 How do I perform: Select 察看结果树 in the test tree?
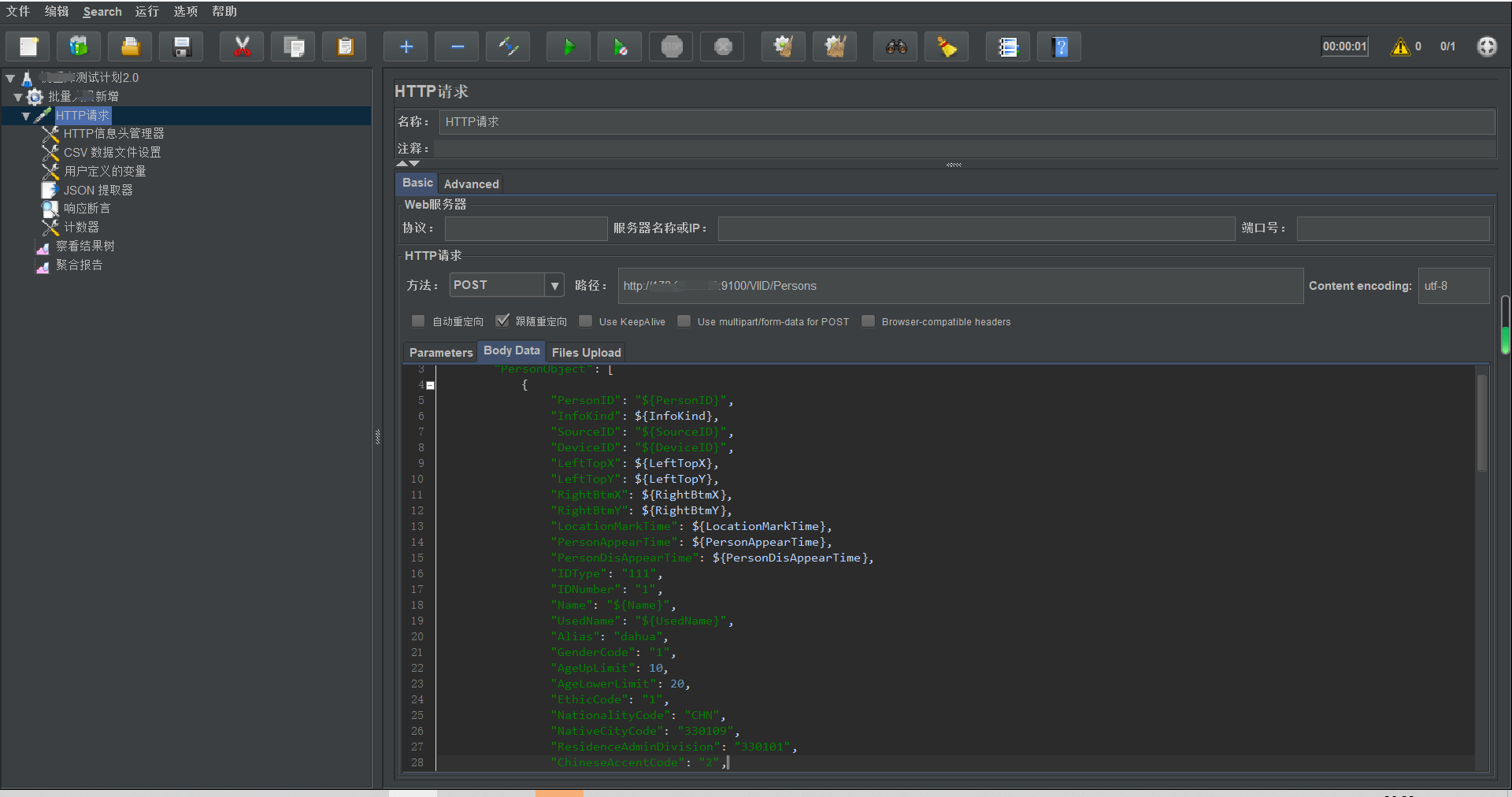pos(85,247)
